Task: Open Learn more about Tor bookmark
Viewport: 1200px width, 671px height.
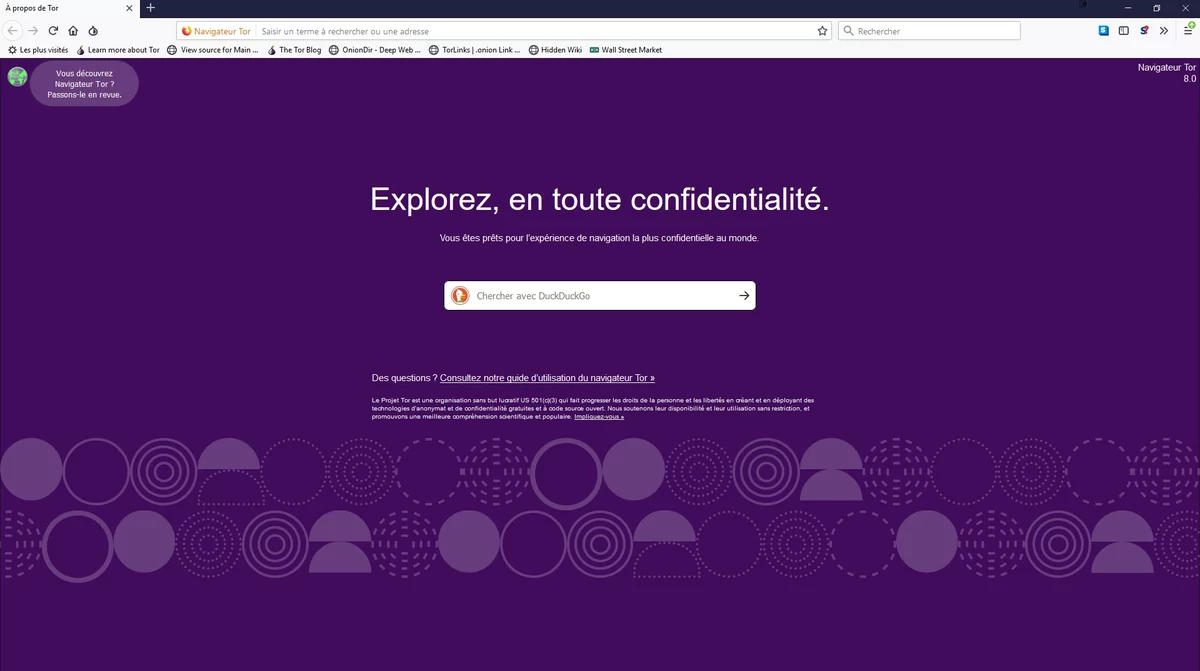Action: pyautogui.click(x=117, y=50)
